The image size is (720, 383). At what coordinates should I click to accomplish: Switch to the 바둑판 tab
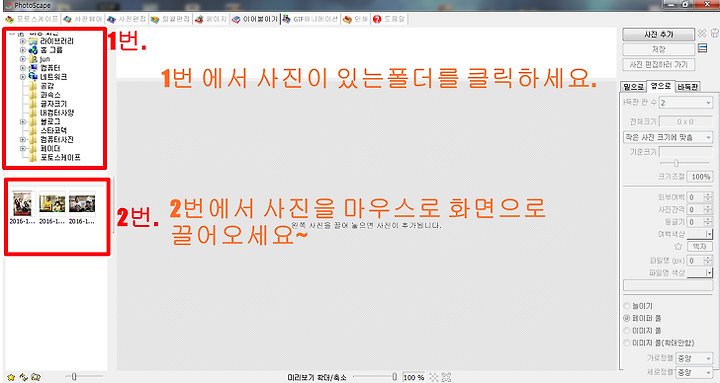point(688,87)
